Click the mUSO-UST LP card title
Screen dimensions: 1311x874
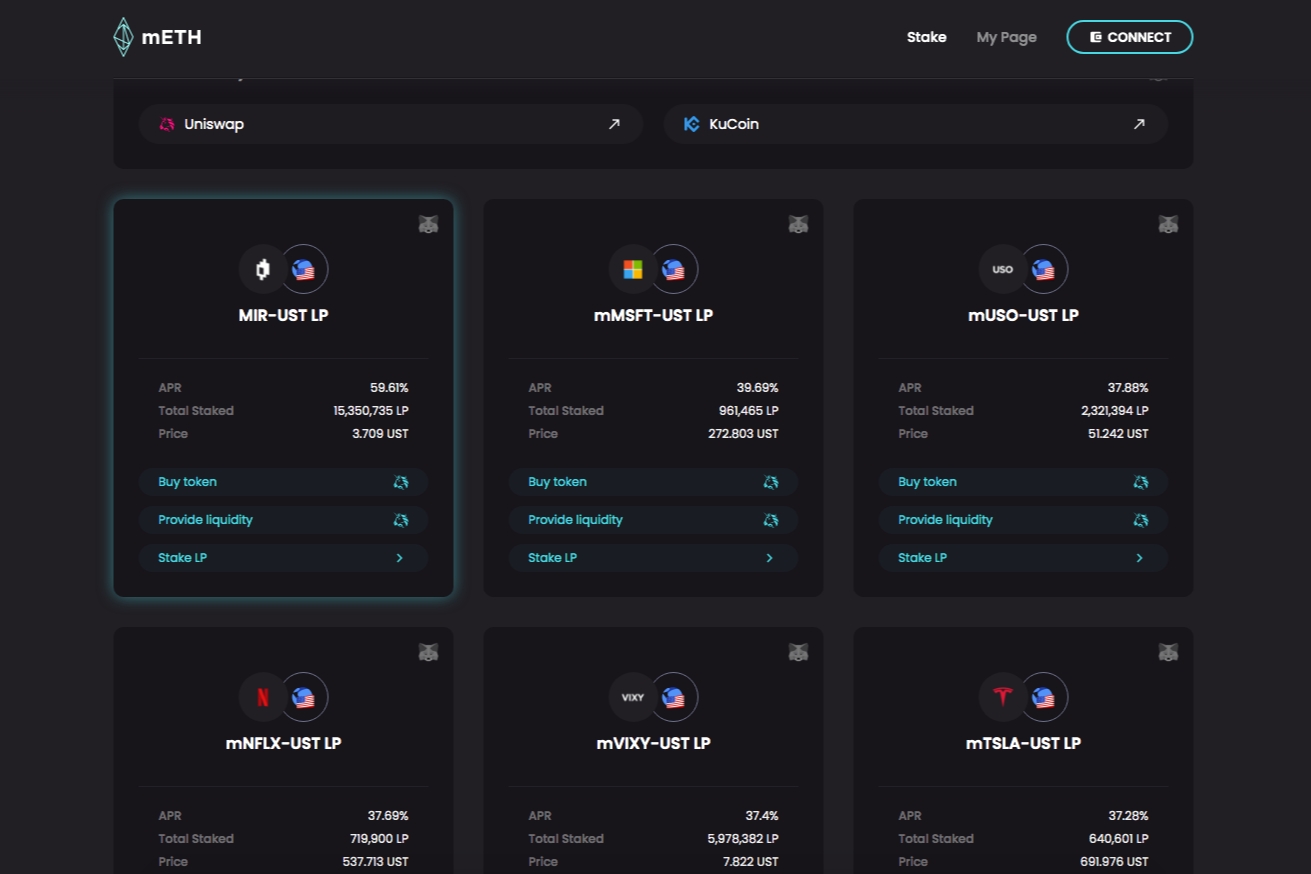click(x=1023, y=315)
